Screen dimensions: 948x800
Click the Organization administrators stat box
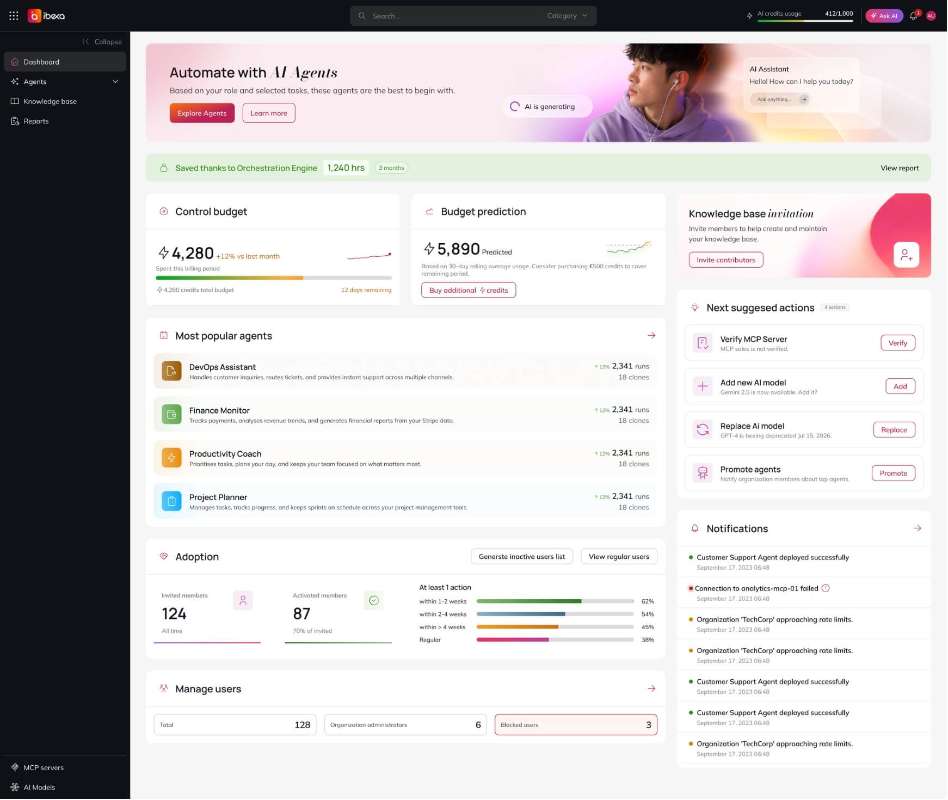click(405, 724)
